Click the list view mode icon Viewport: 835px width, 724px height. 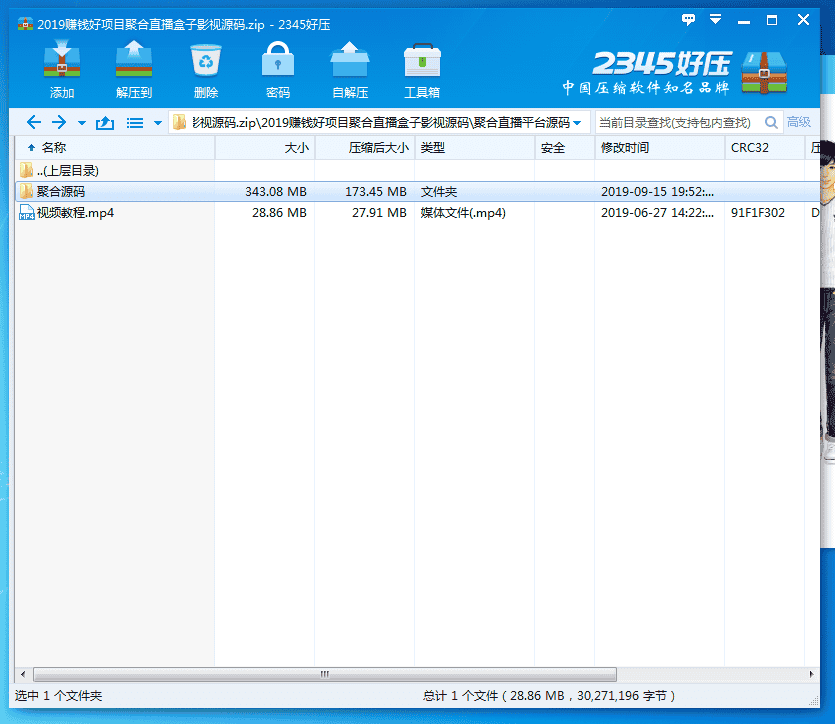coord(135,123)
